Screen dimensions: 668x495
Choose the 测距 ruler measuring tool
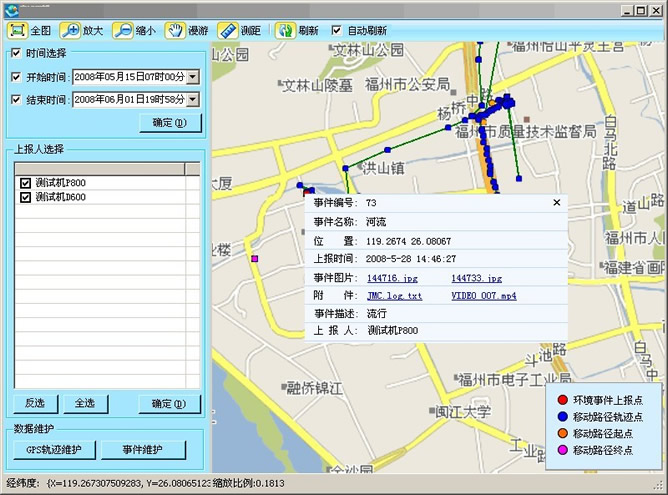tap(228, 31)
